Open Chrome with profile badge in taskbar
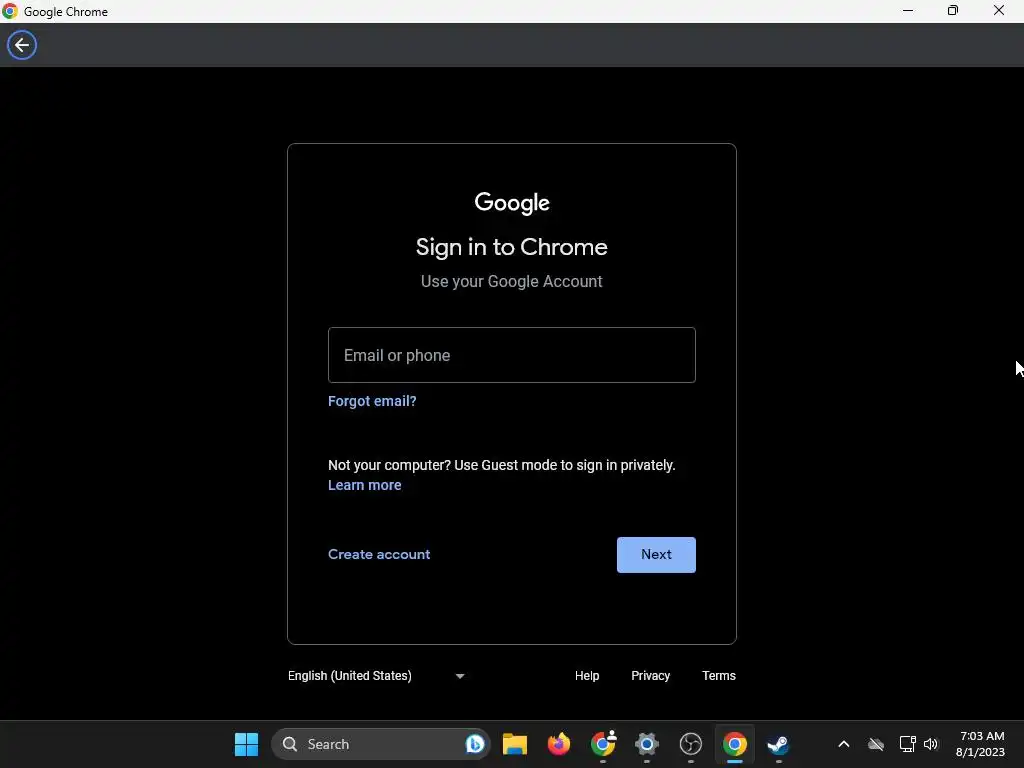Image resolution: width=1024 pixels, height=768 pixels. pyautogui.click(x=603, y=744)
